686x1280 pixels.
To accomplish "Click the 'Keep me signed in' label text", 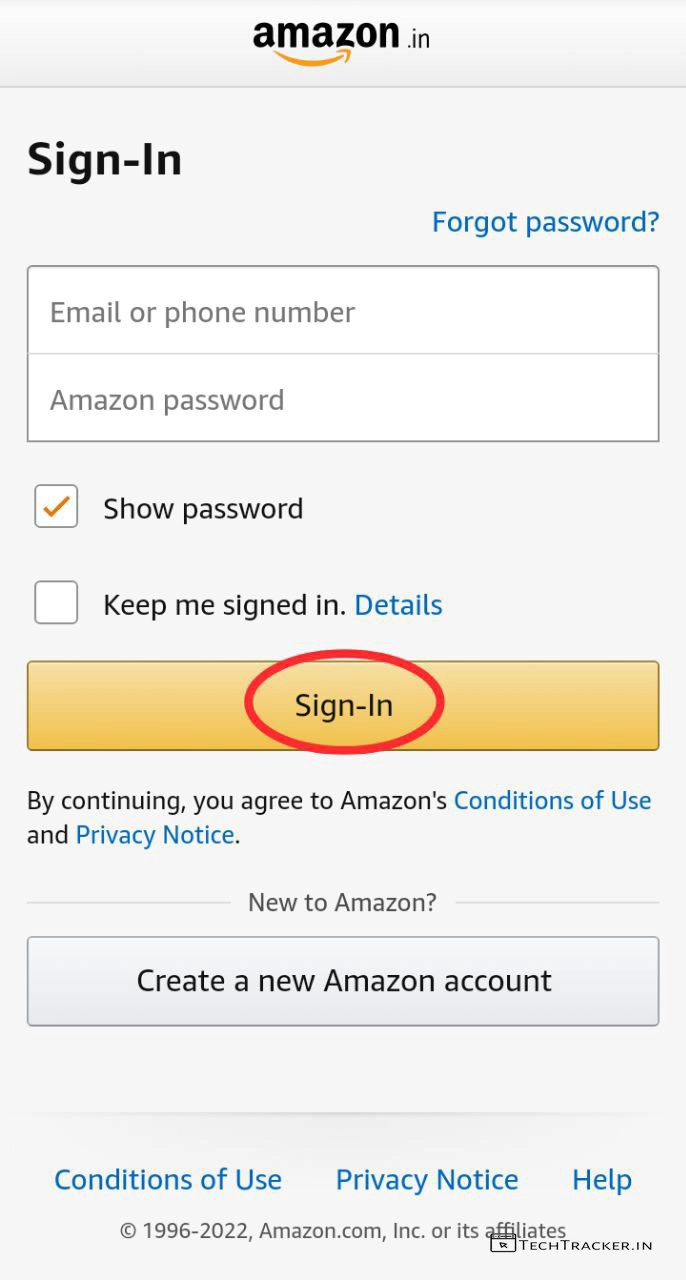I will click(x=224, y=605).
